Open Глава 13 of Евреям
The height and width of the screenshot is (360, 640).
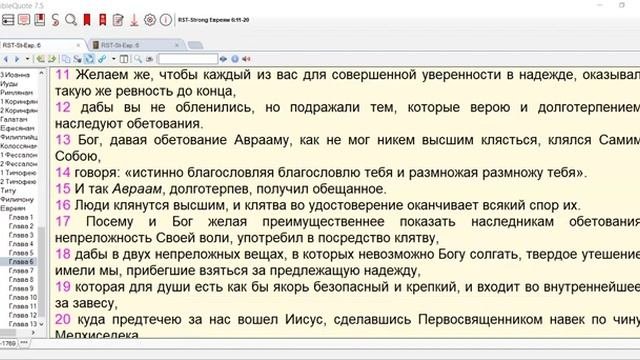[22, 324]
